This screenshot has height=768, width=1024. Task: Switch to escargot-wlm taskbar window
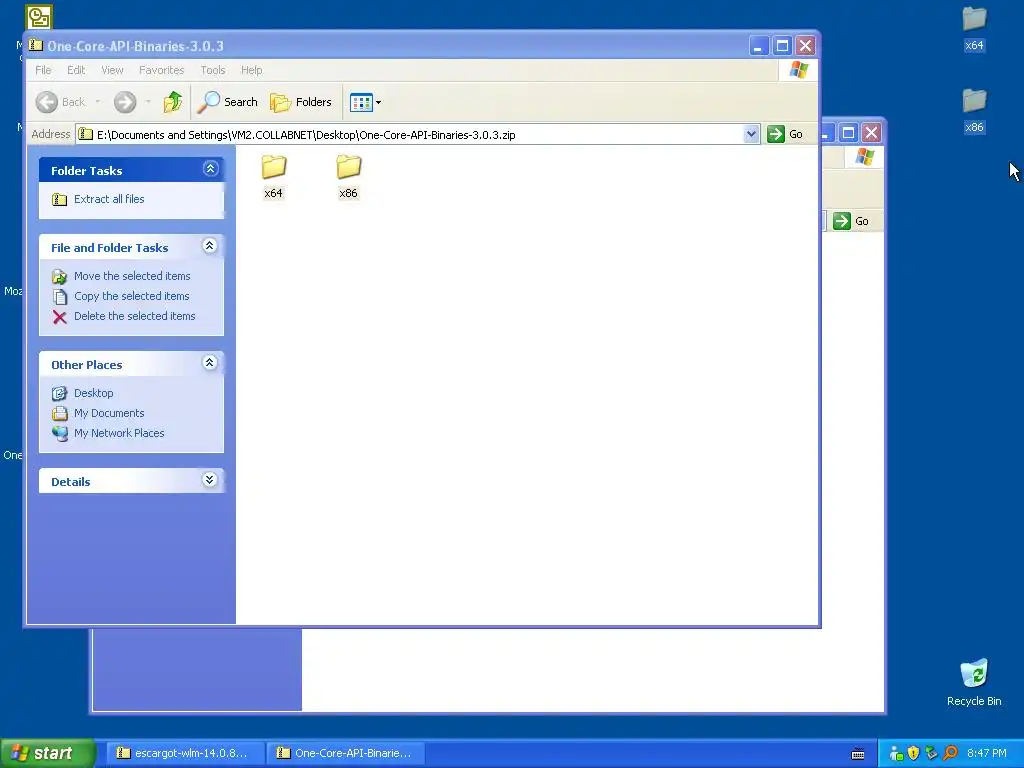(x=185, y=753)
